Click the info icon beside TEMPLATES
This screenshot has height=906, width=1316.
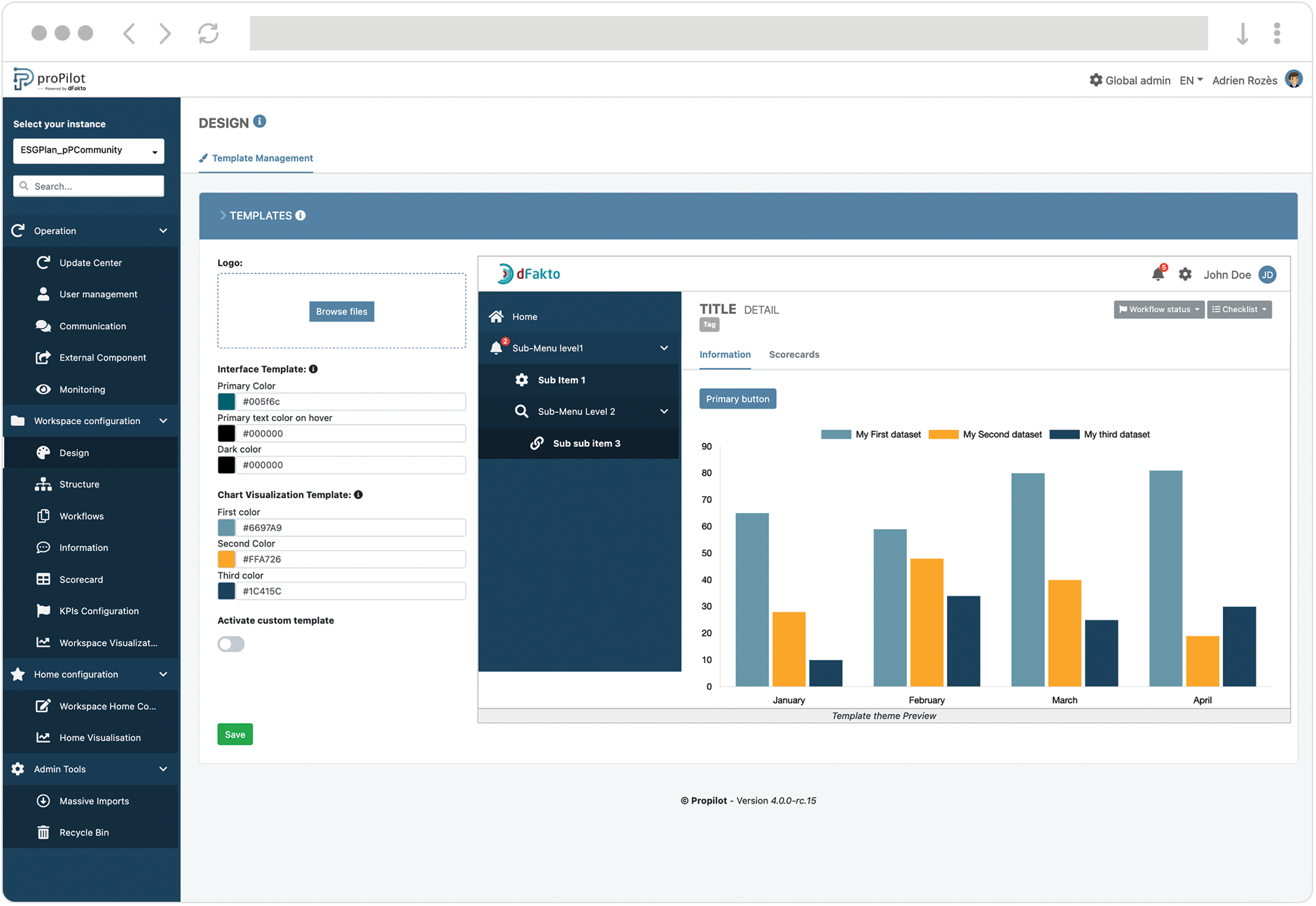tap(300, 215)
